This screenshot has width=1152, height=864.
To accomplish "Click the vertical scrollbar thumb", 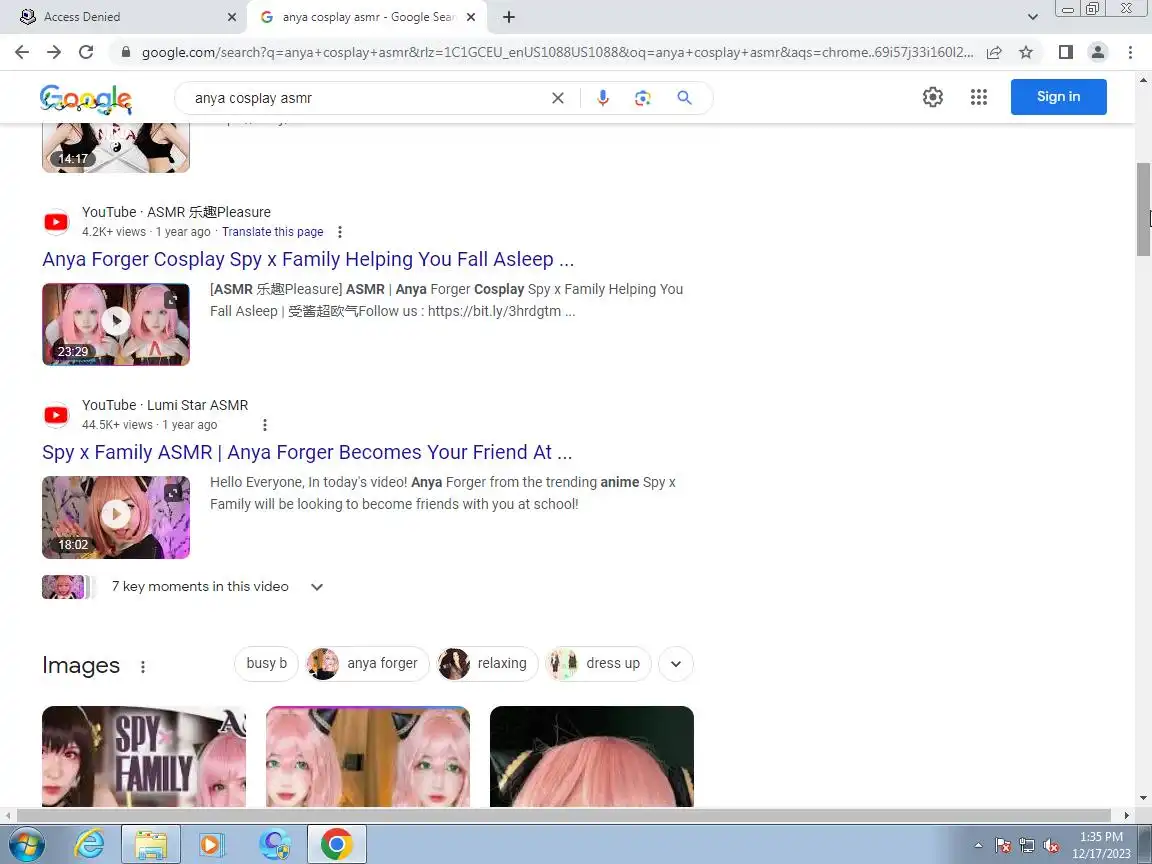I will (1143, 209).
